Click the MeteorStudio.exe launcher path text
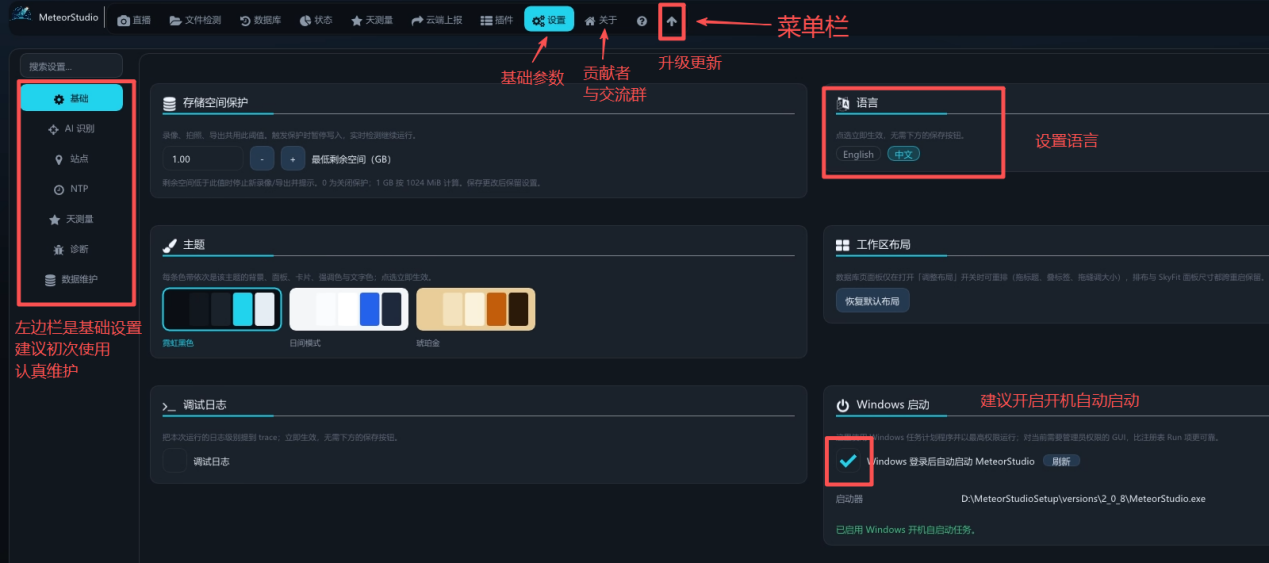This screenshot has height=563, width=1269. [1083, 498]
